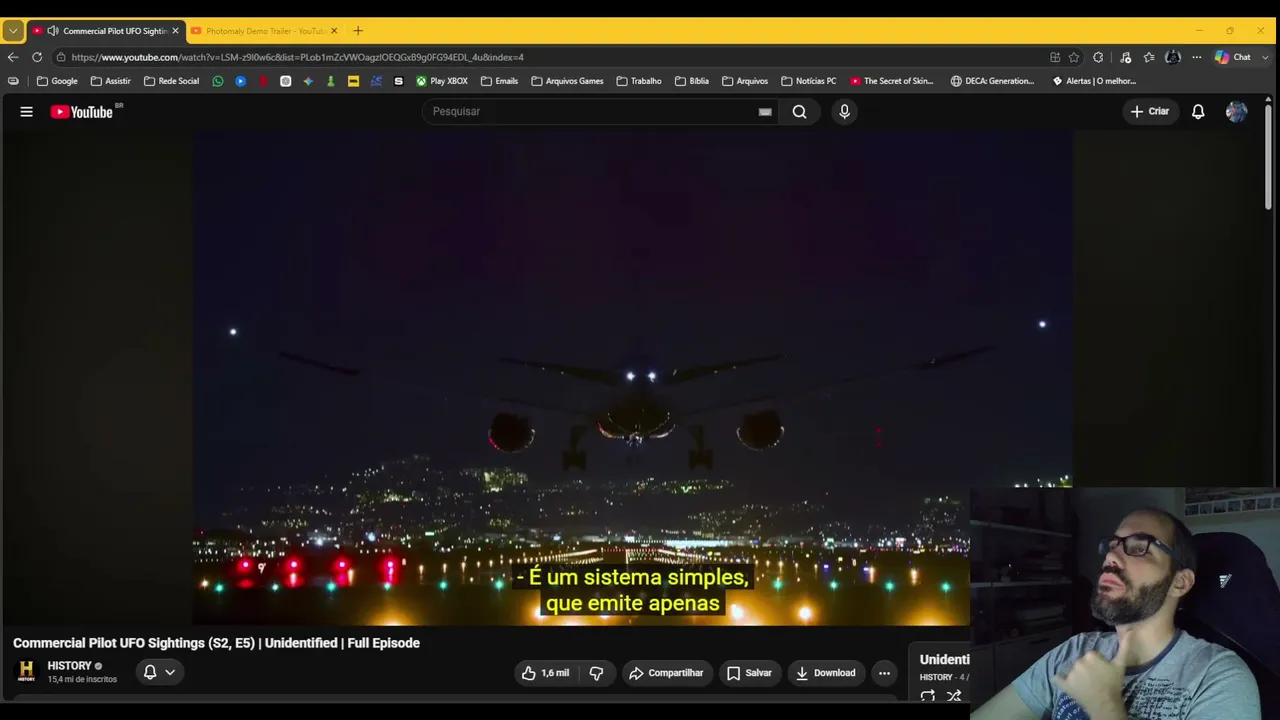Open YouTube notifications bell

point(1198,112)
